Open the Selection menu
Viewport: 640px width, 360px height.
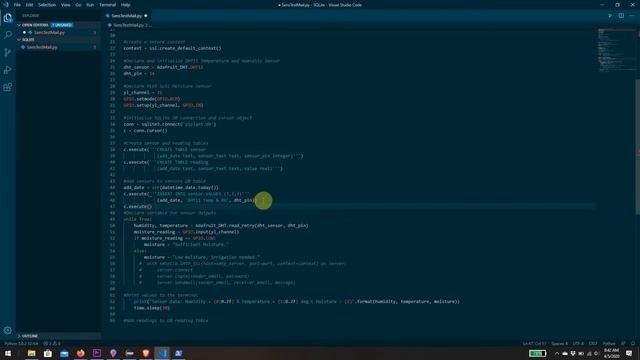click(x=47, y=5)
